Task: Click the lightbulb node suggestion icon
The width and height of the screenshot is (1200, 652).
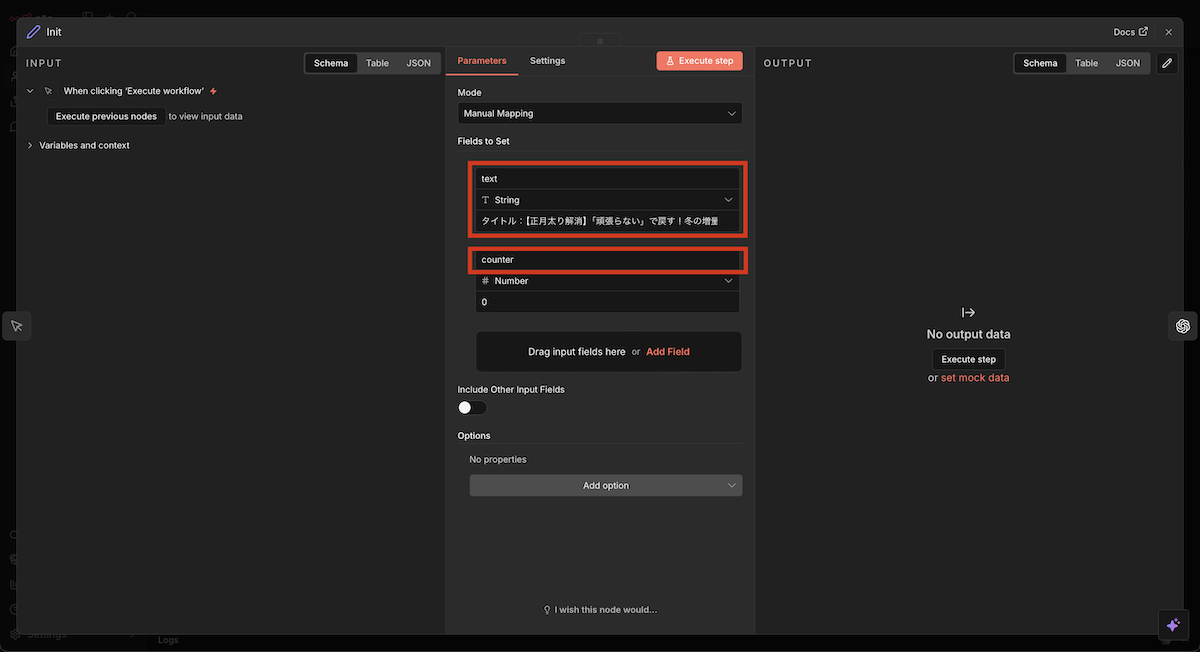Action: coord(547,610)
